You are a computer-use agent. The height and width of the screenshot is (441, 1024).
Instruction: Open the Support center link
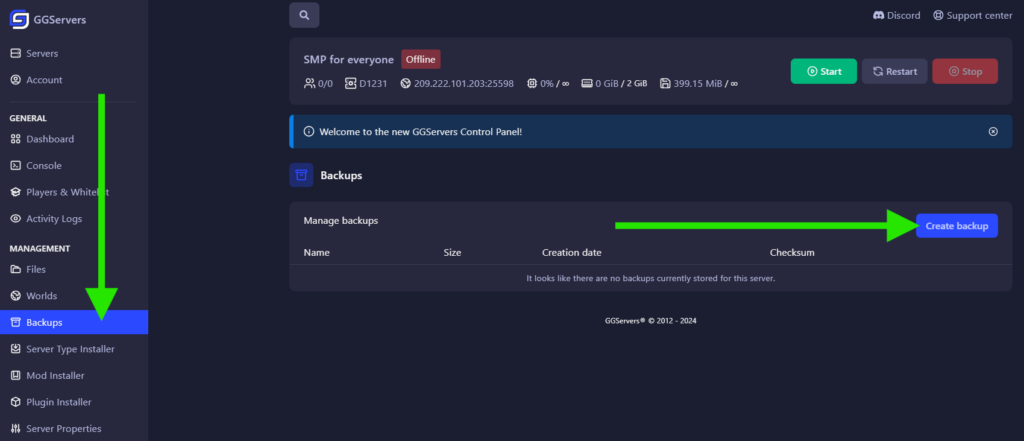click(972, 15)
